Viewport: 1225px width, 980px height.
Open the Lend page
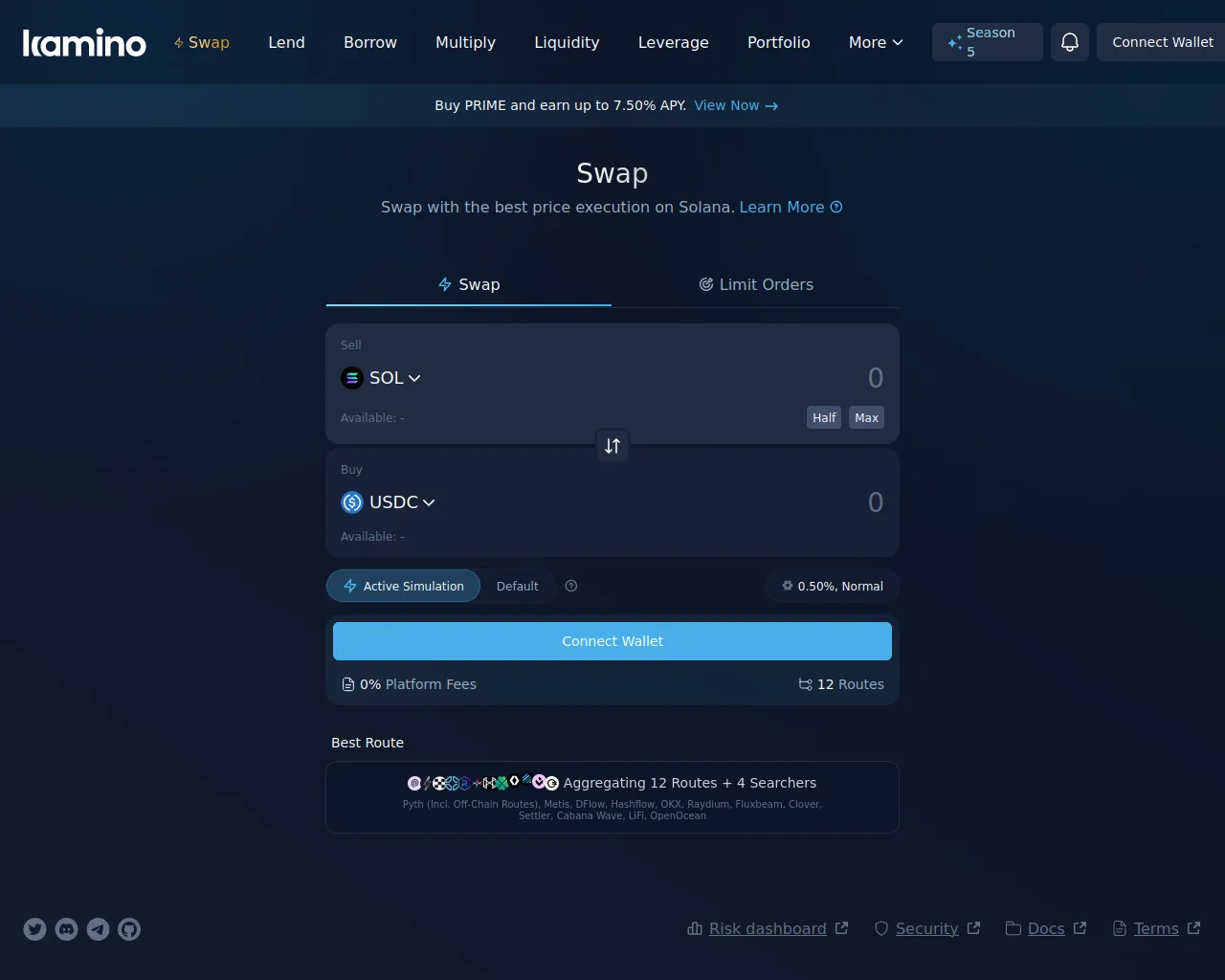click(286, 42)
